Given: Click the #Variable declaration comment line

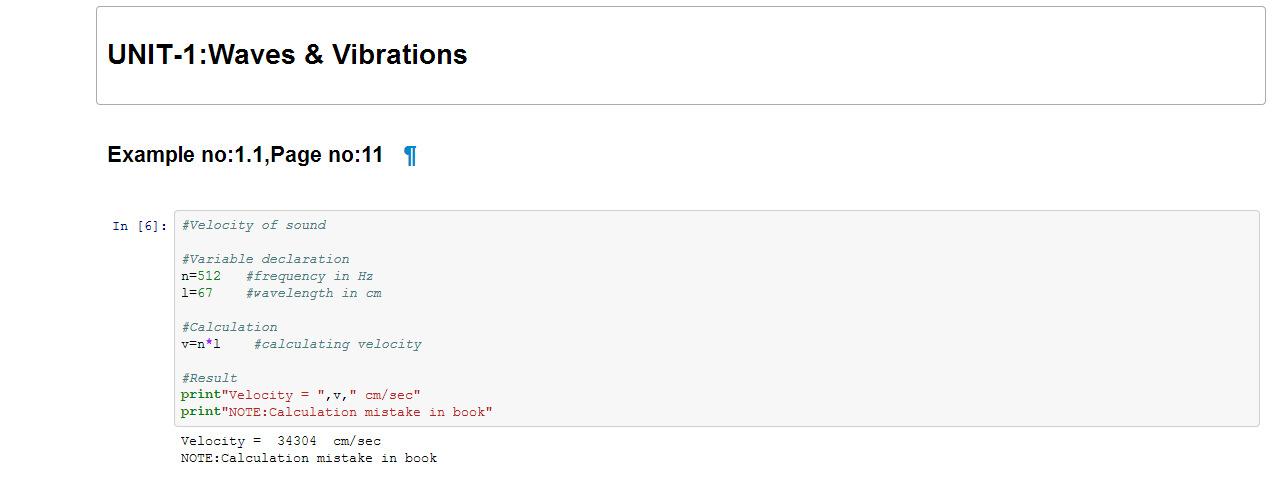Looking at the screenshot, I should pos(266,259).
